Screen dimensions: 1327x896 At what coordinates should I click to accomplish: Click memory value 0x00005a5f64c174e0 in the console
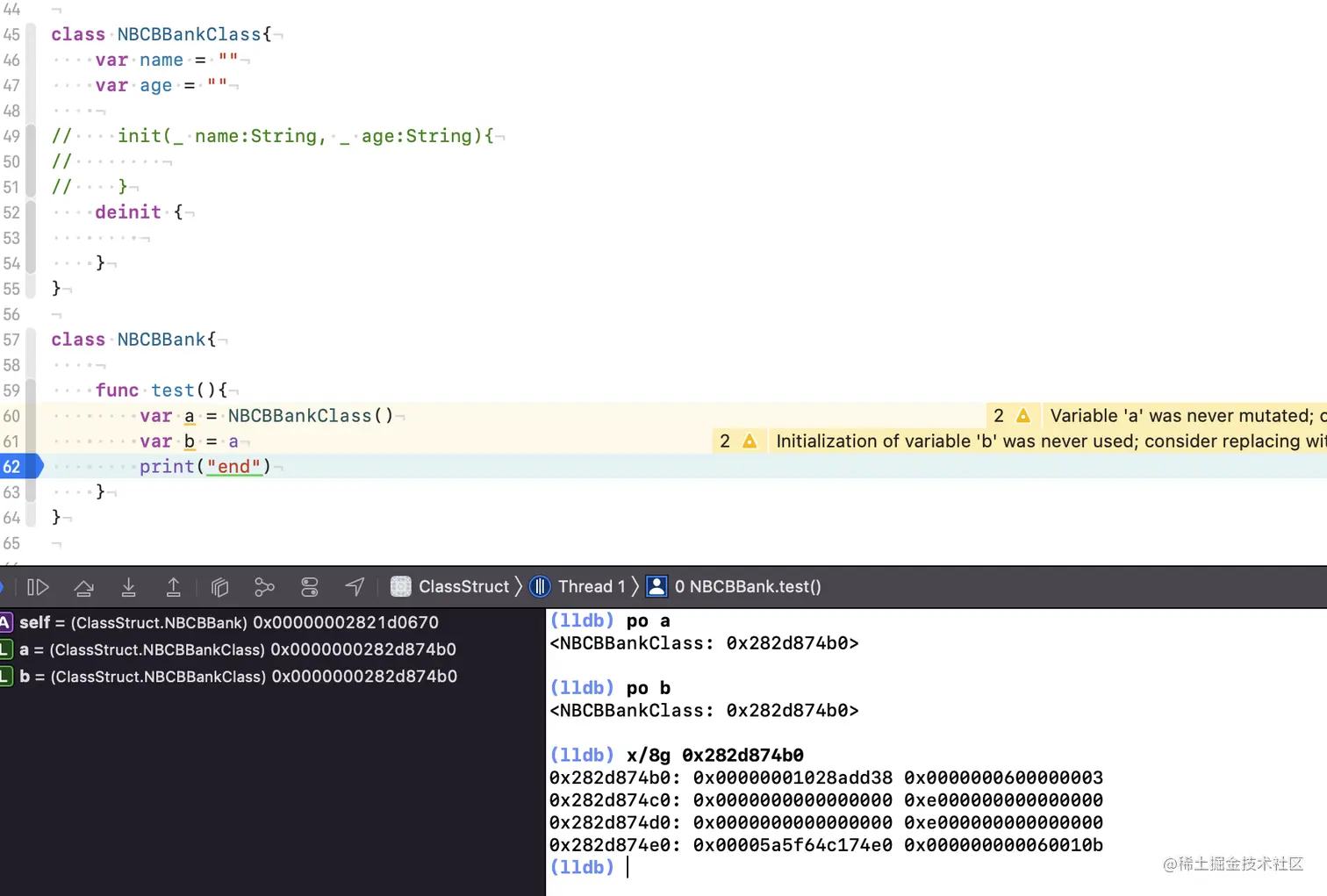point(793,845)
